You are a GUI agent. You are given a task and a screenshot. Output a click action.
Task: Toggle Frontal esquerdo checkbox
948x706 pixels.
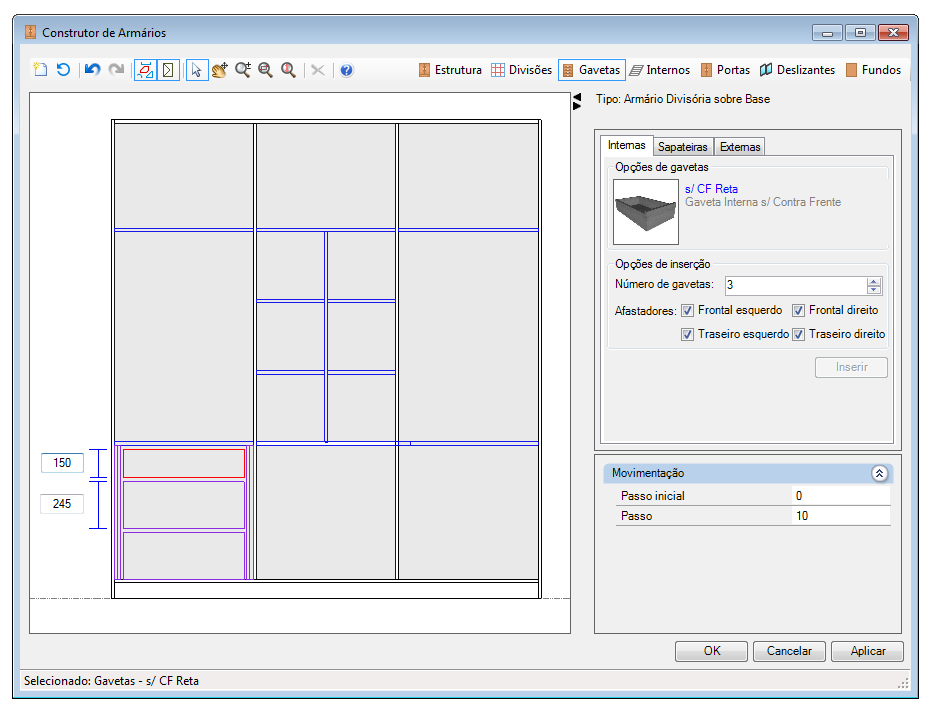[x=687, y=311]
